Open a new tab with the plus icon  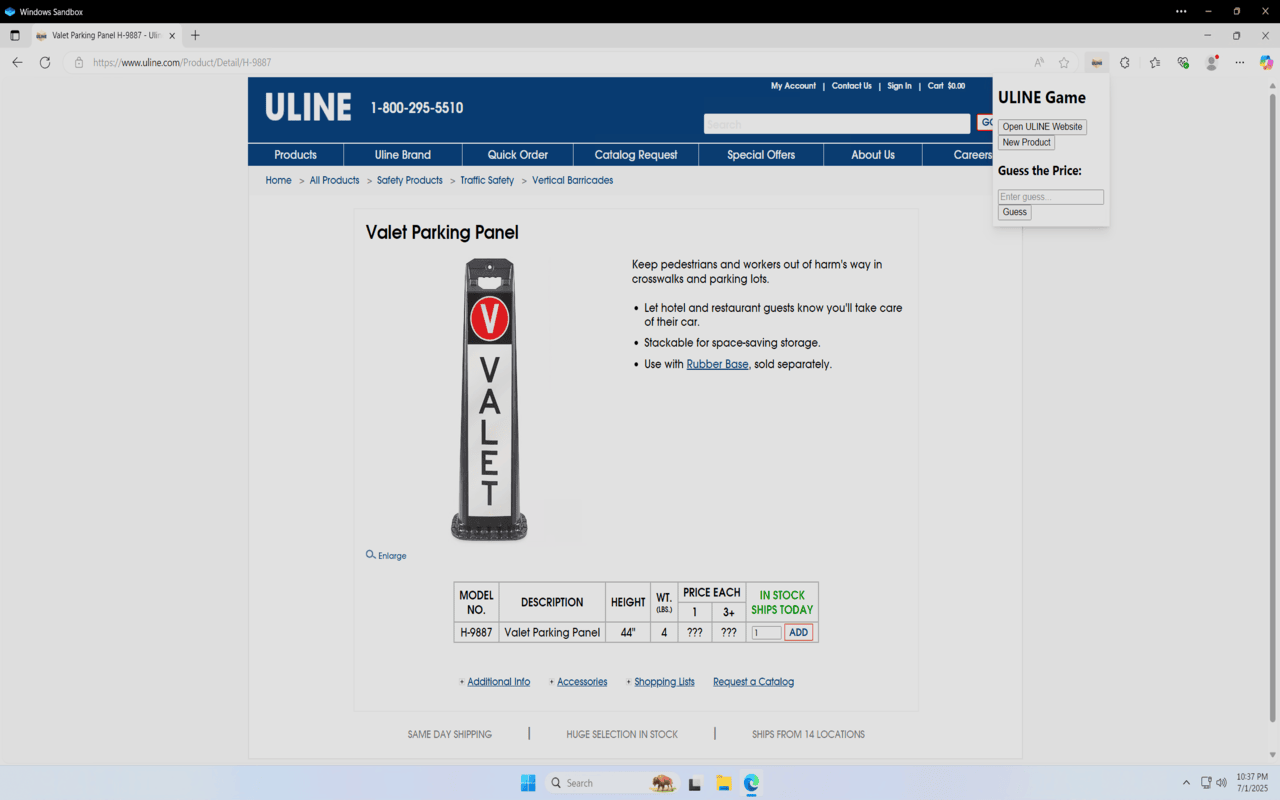195,35
